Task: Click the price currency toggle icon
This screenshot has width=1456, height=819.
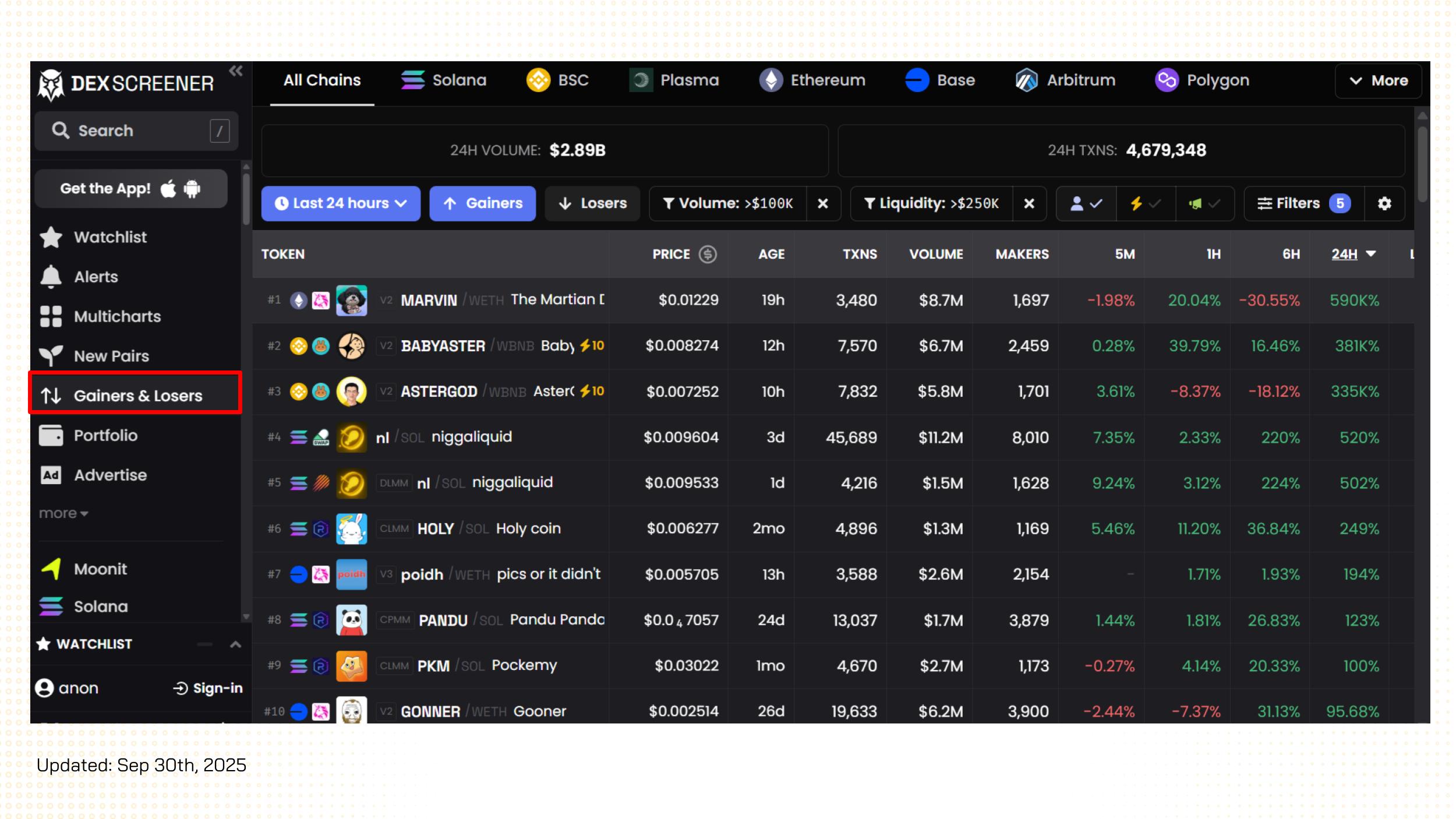Action: pyautogui.click(x=708, y=254)
